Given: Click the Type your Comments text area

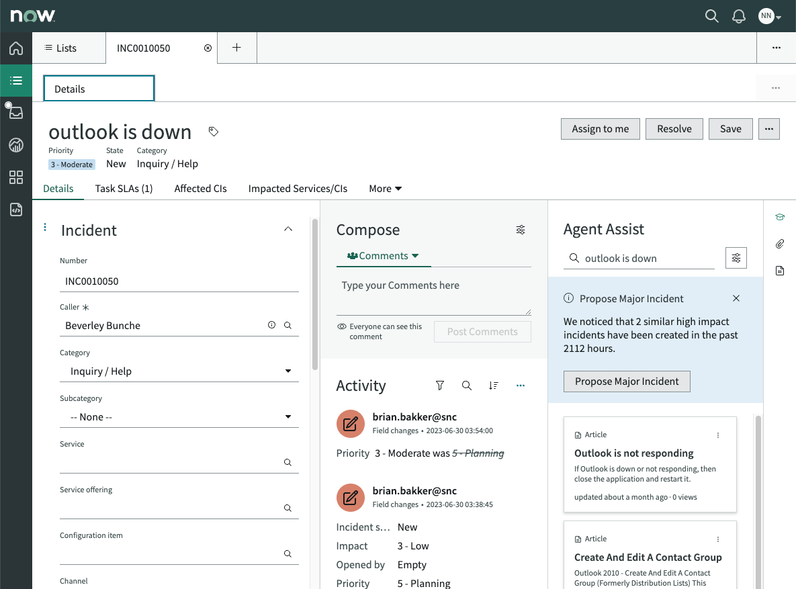Looking at the screenshot, I should [434, 296].
